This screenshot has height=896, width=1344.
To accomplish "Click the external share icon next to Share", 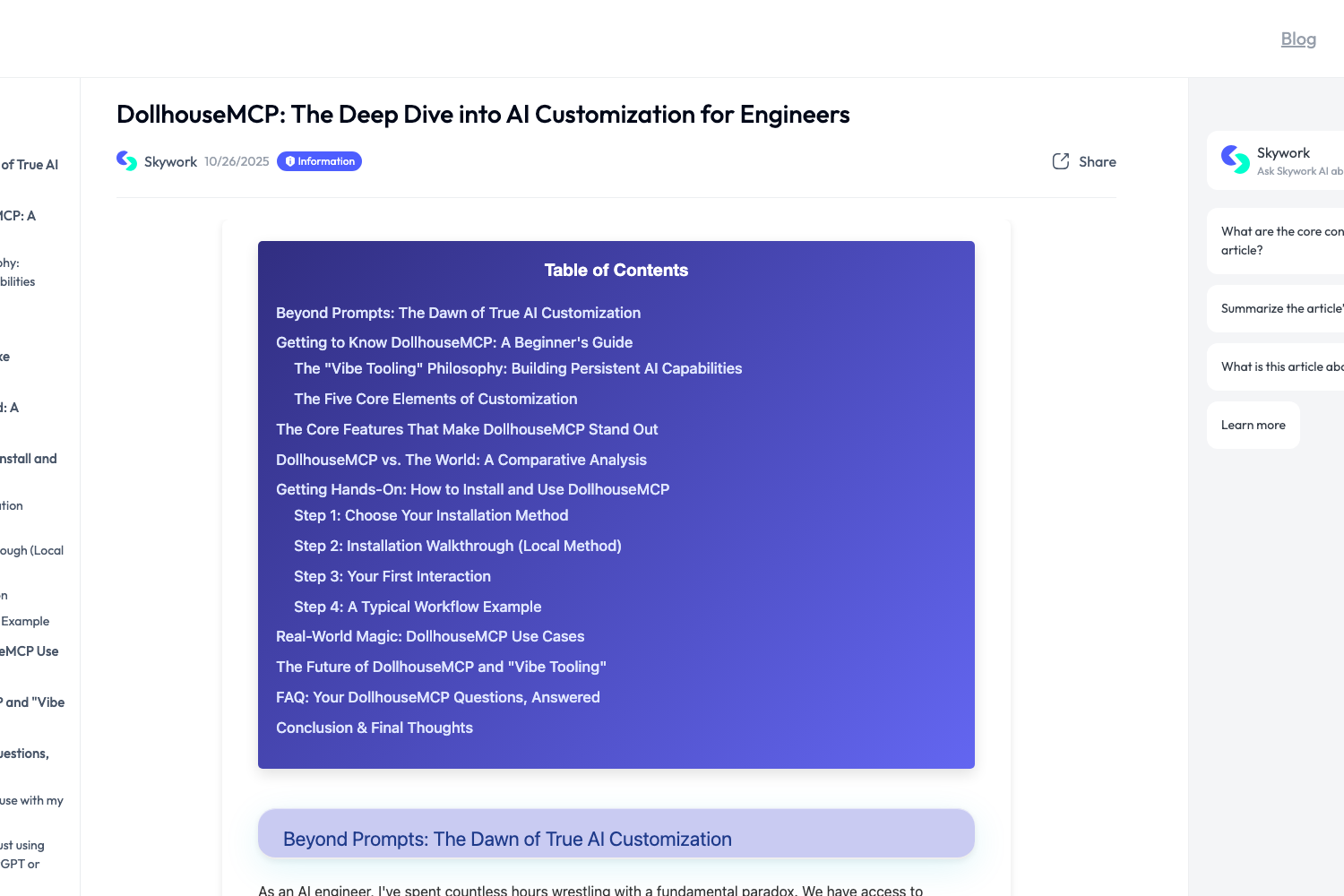I will pos(1059,161).
